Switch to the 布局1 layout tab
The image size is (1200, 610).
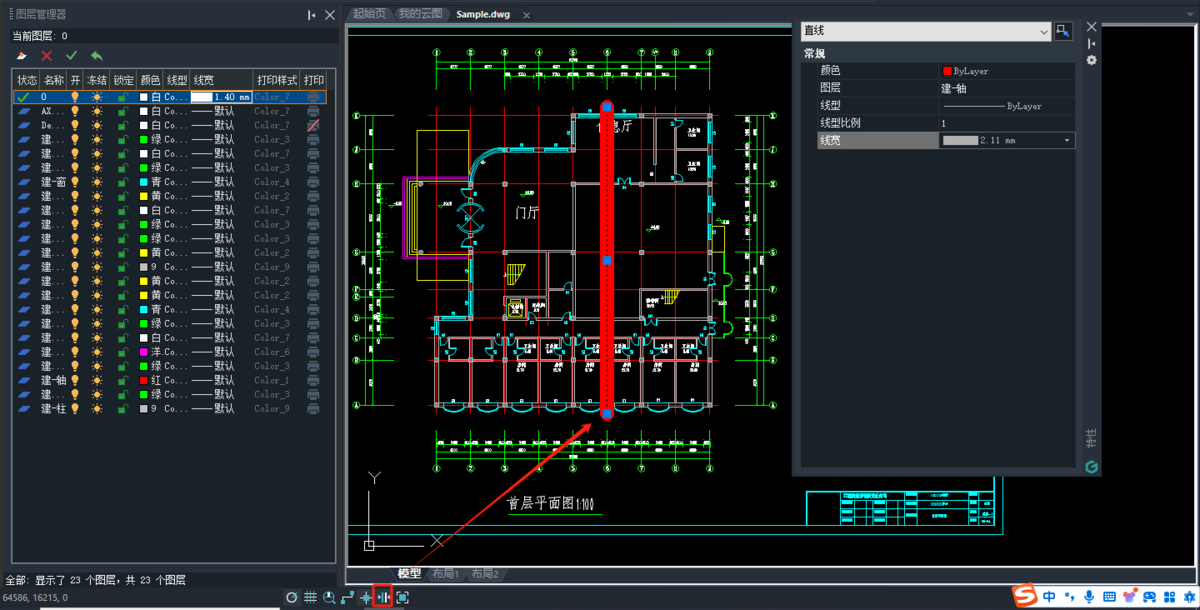tap(444, 574)
